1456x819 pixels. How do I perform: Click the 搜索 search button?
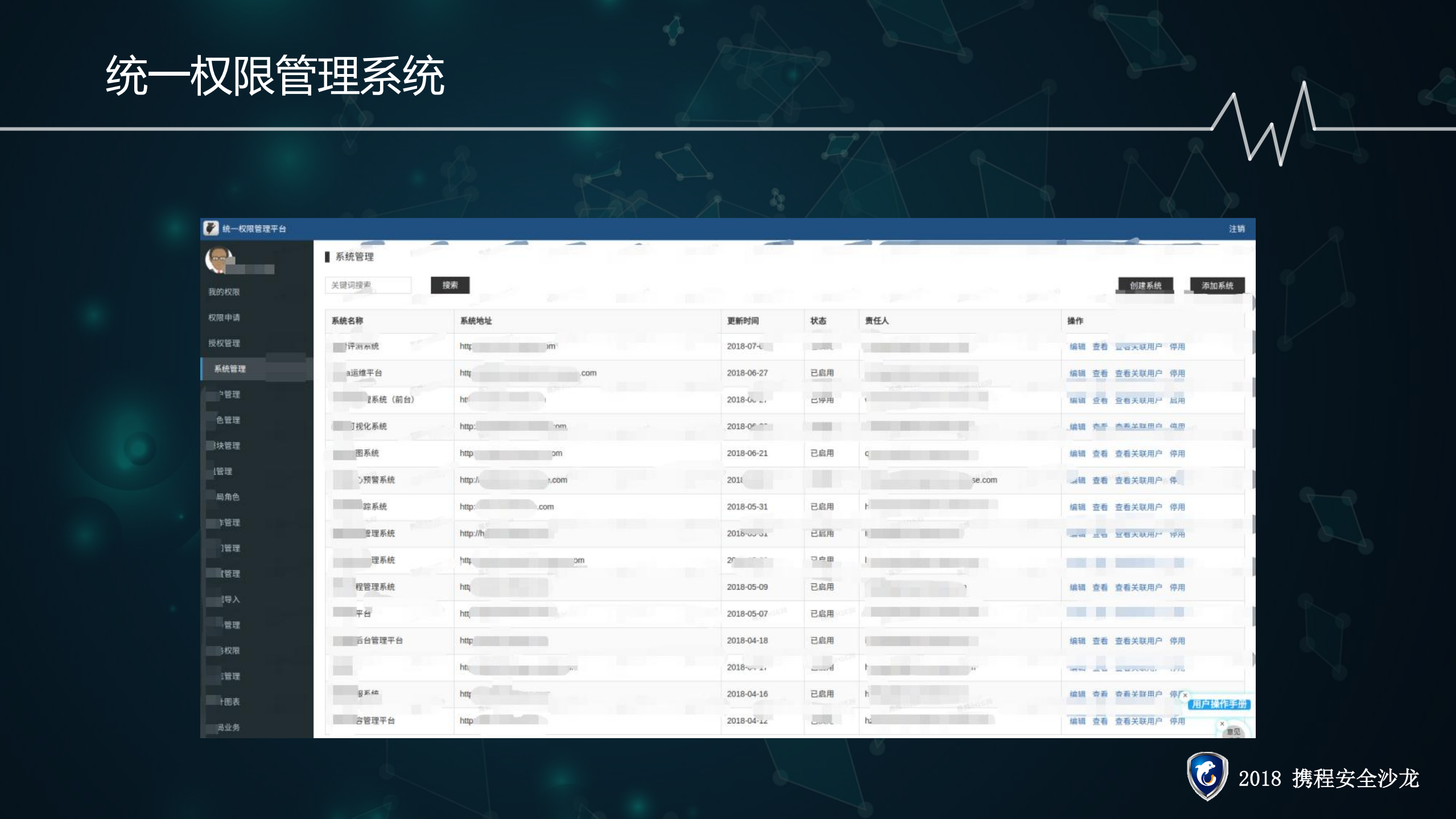point(450,285)
